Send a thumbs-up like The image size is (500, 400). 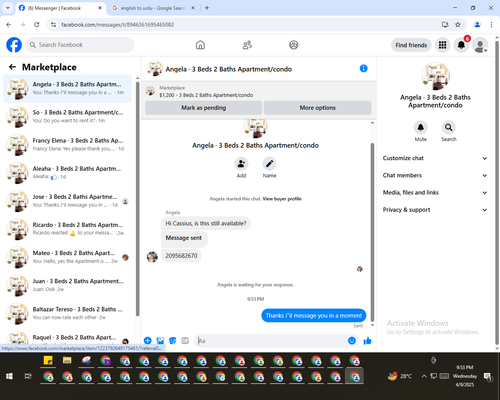pos(367,340)
